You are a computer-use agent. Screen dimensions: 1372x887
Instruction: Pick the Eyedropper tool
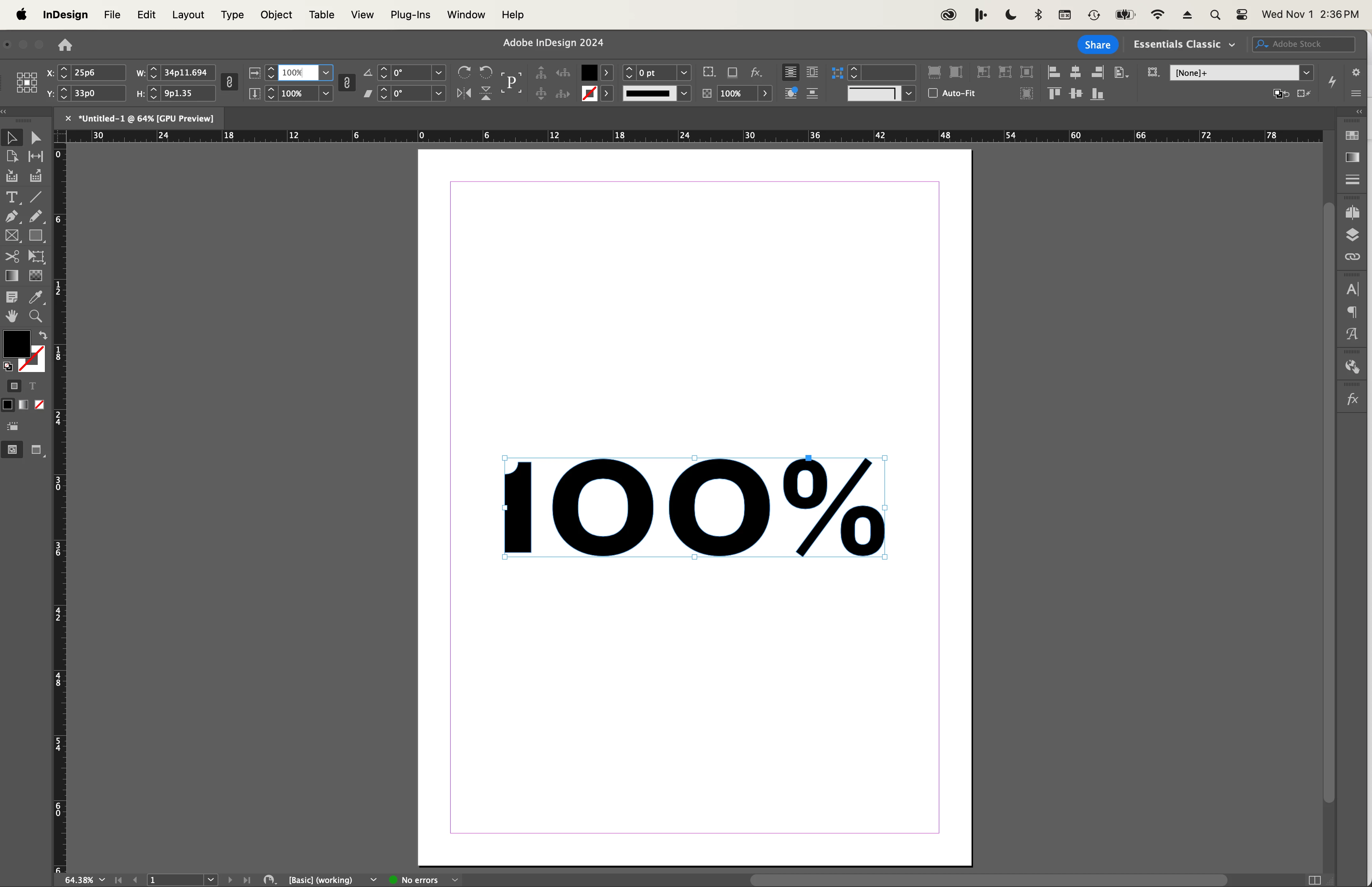pos(36,297)
